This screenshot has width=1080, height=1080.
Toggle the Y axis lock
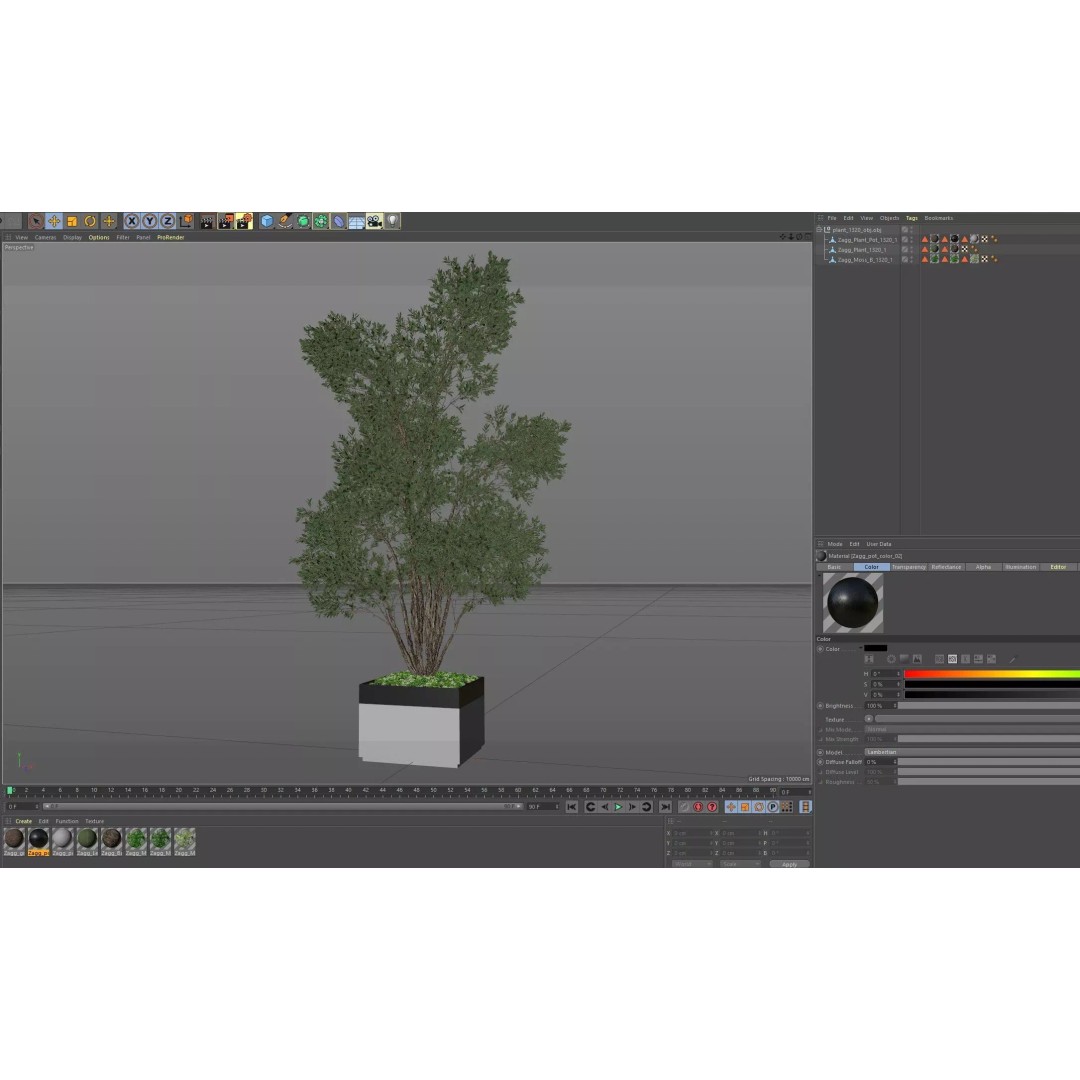(149, 221)
